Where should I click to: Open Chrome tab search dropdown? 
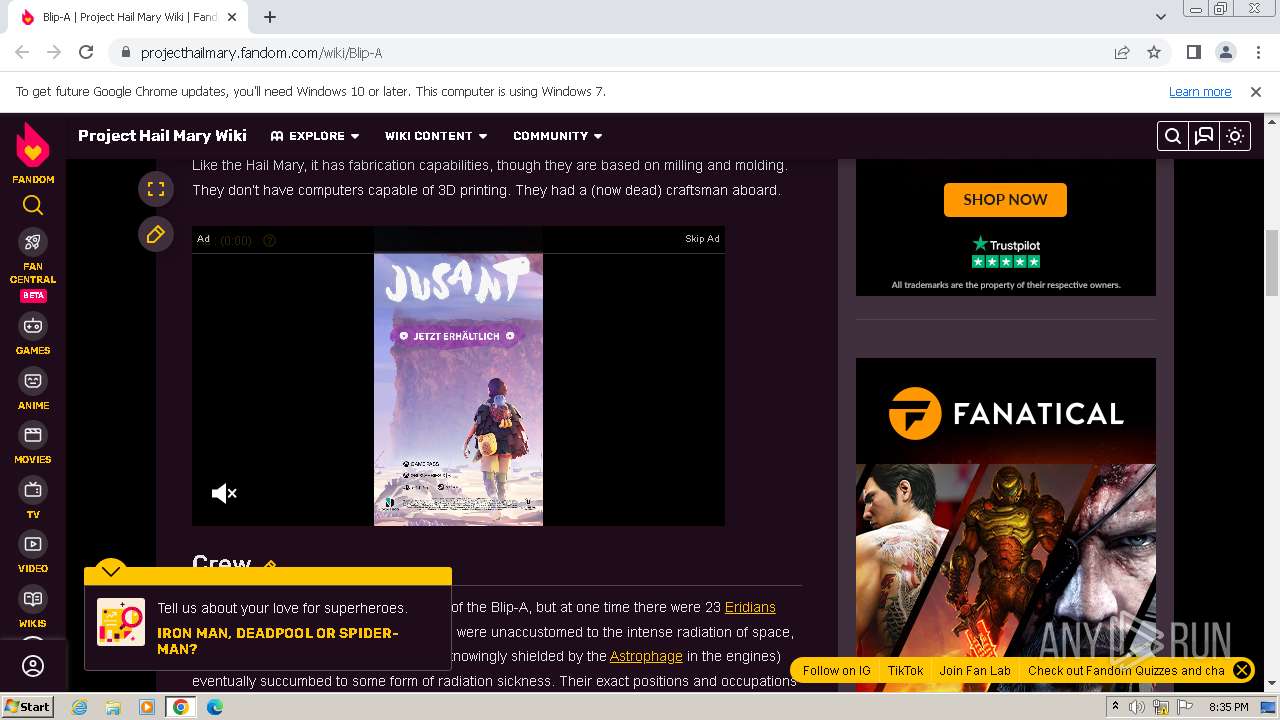1161,17
